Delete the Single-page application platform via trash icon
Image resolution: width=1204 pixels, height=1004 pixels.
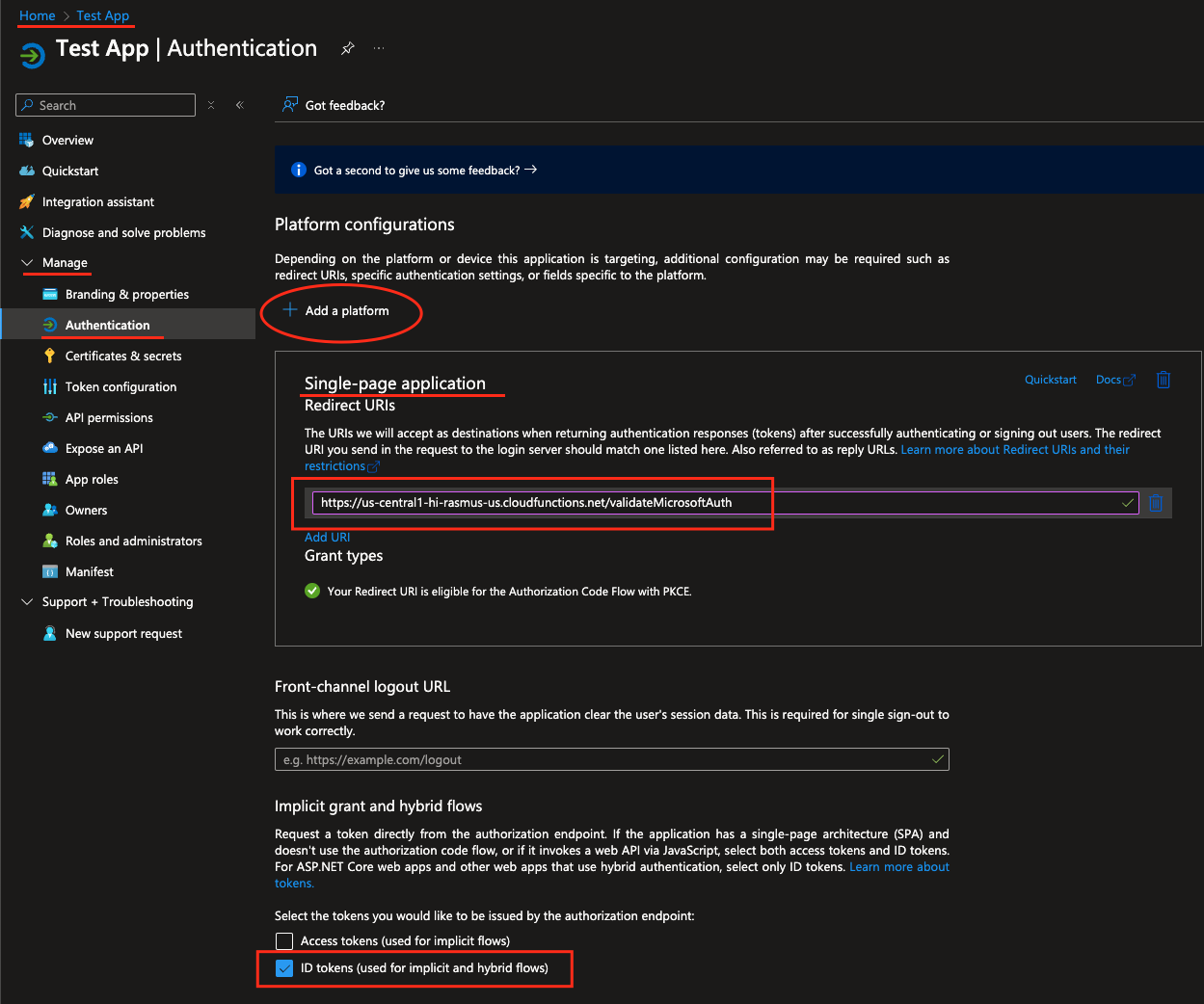(x=1163, y=380)
